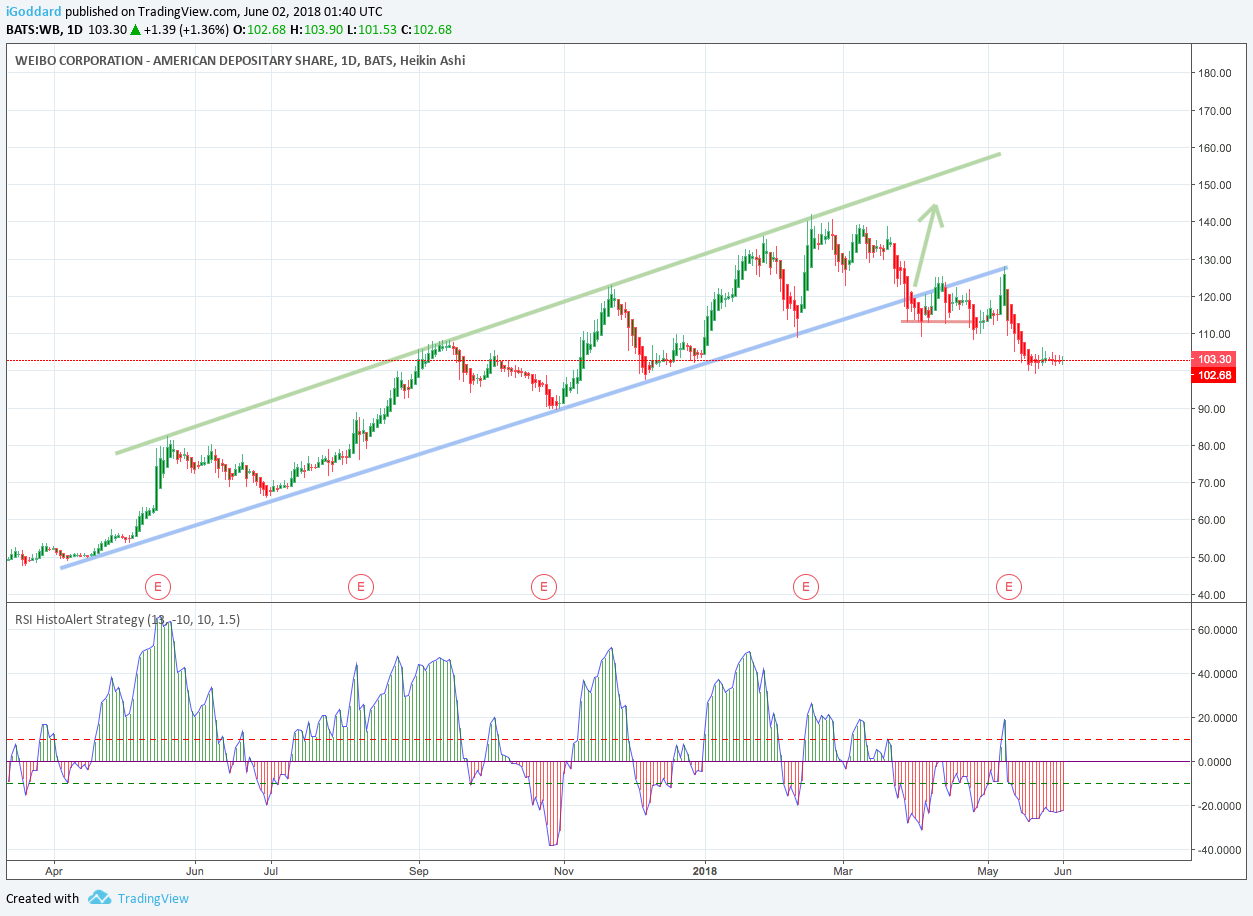Click the Jun label at right end of time axis

1063,870
